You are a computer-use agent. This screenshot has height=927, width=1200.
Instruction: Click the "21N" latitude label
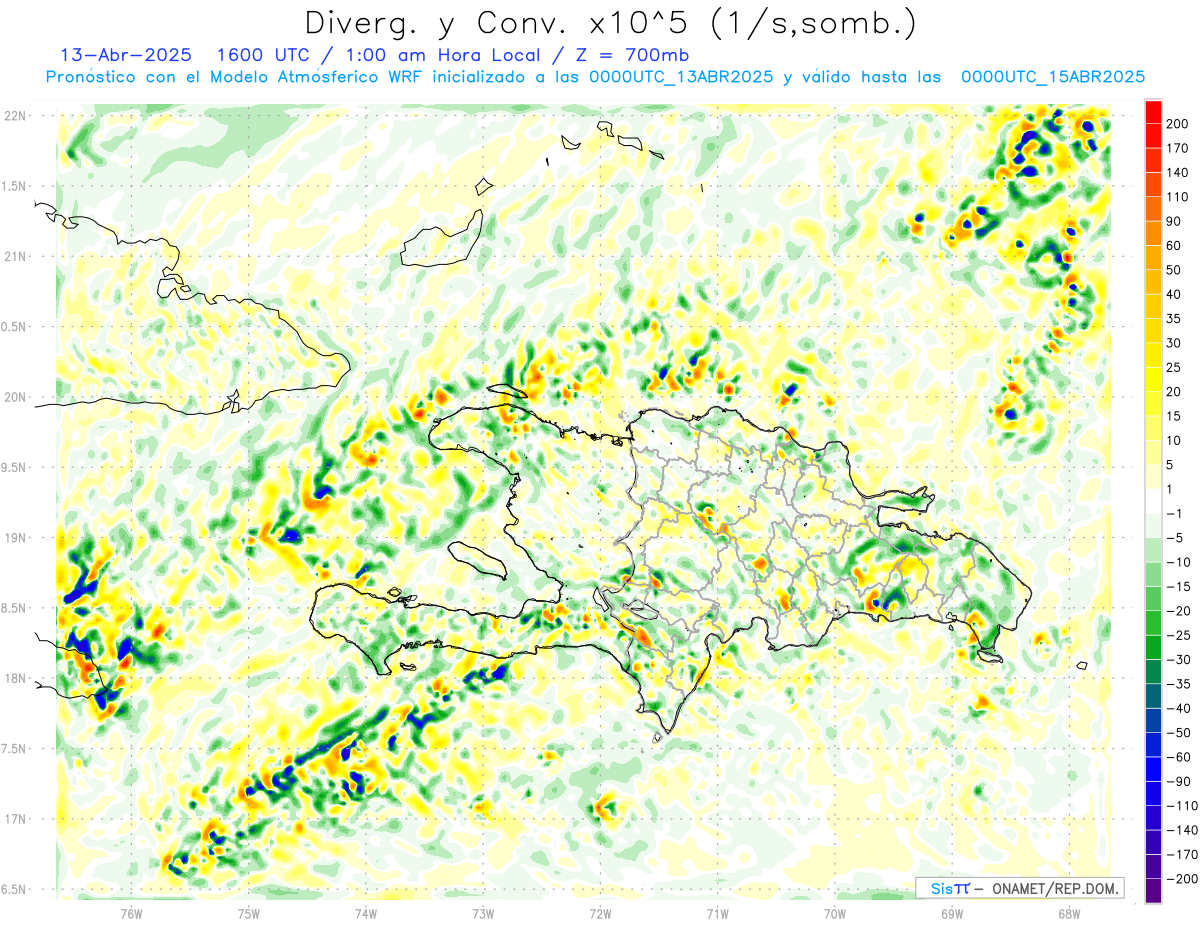click(16, 256)
